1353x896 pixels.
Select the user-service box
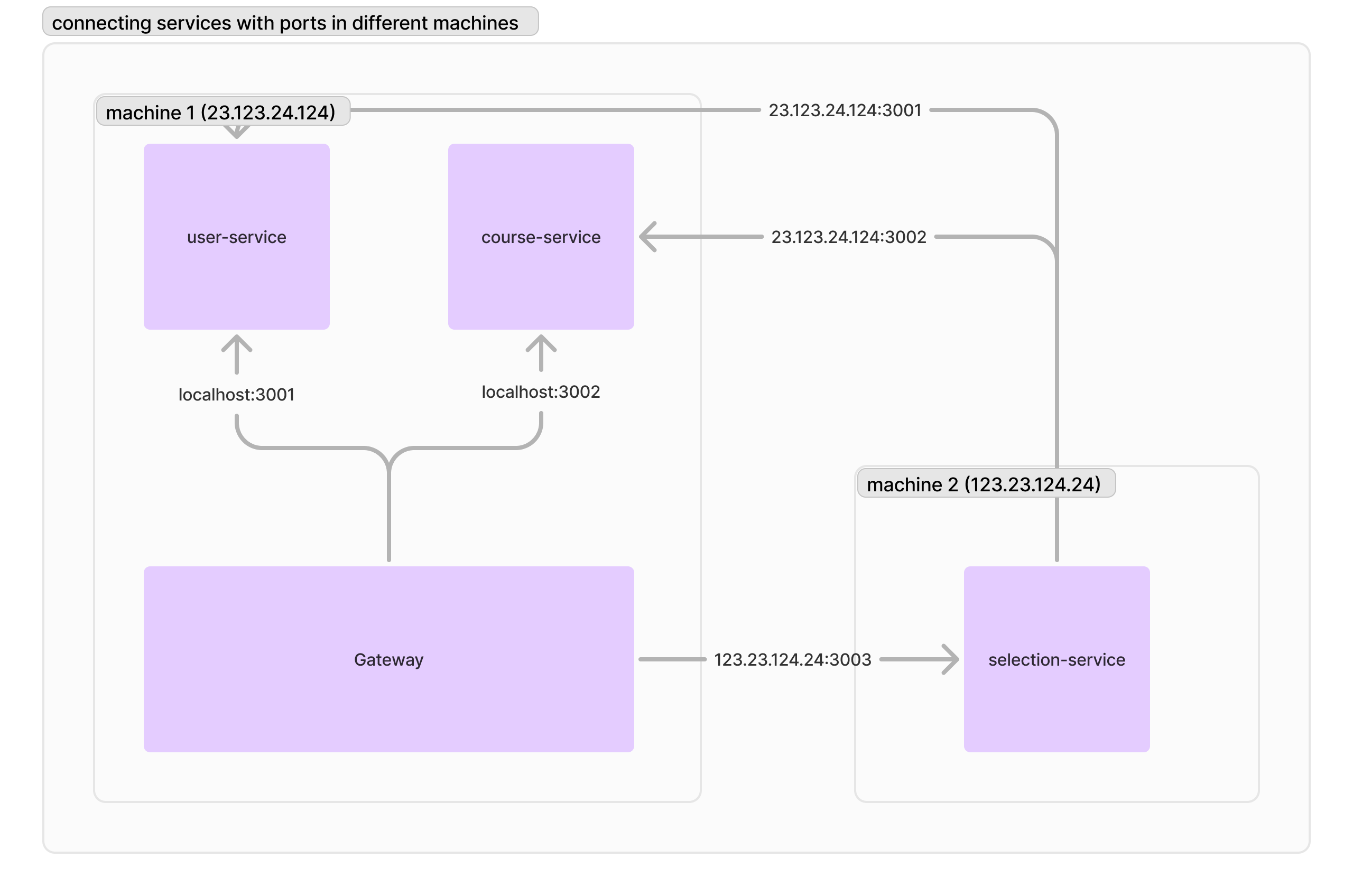(237, 237)
